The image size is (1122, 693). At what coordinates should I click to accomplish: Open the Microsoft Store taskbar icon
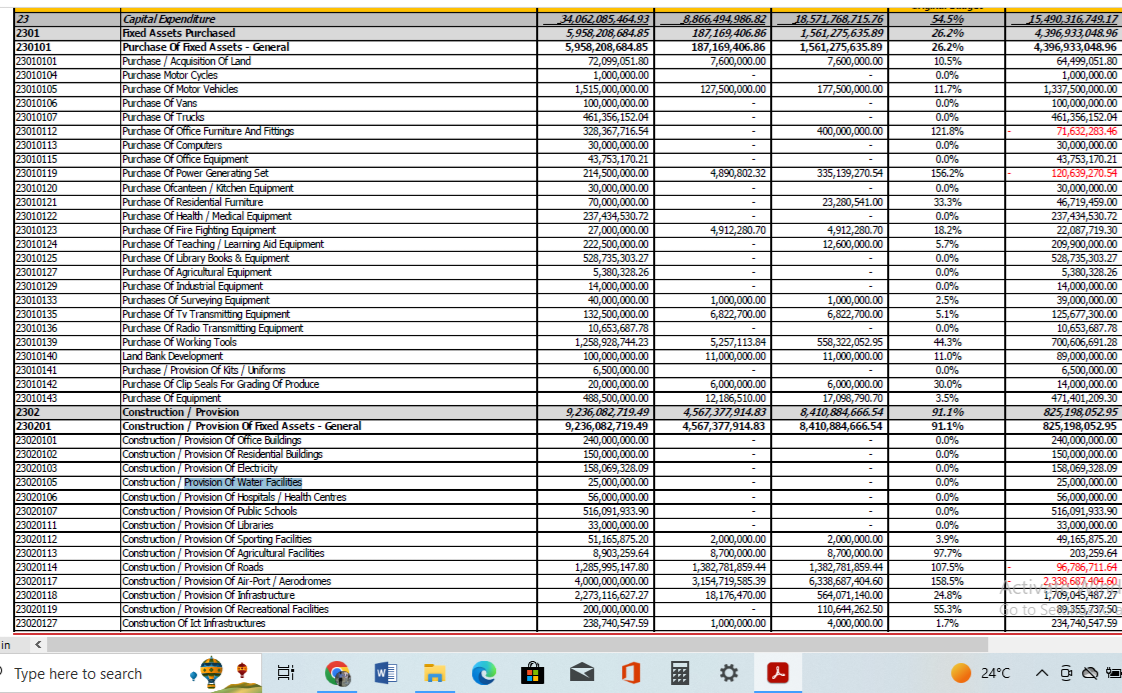(x=532, y=673)
